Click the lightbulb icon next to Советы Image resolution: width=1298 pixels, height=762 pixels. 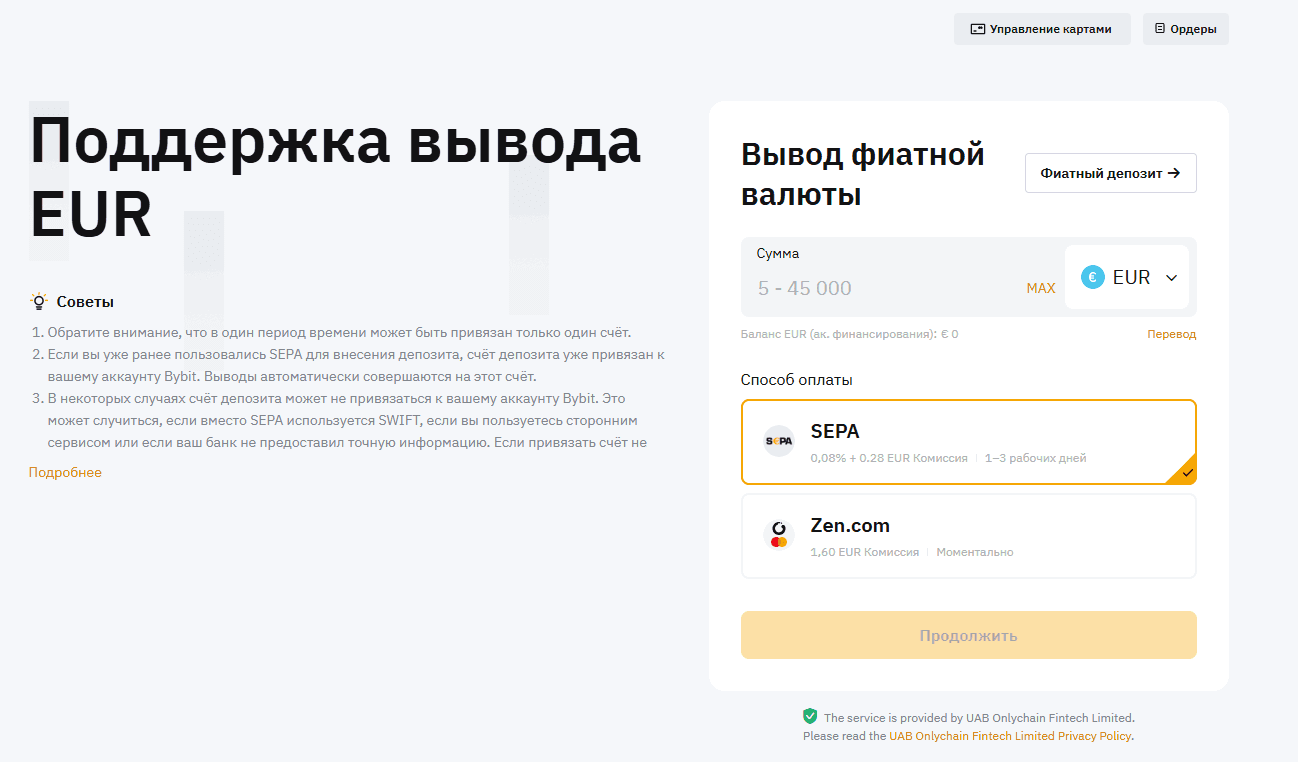pos(38,301)
